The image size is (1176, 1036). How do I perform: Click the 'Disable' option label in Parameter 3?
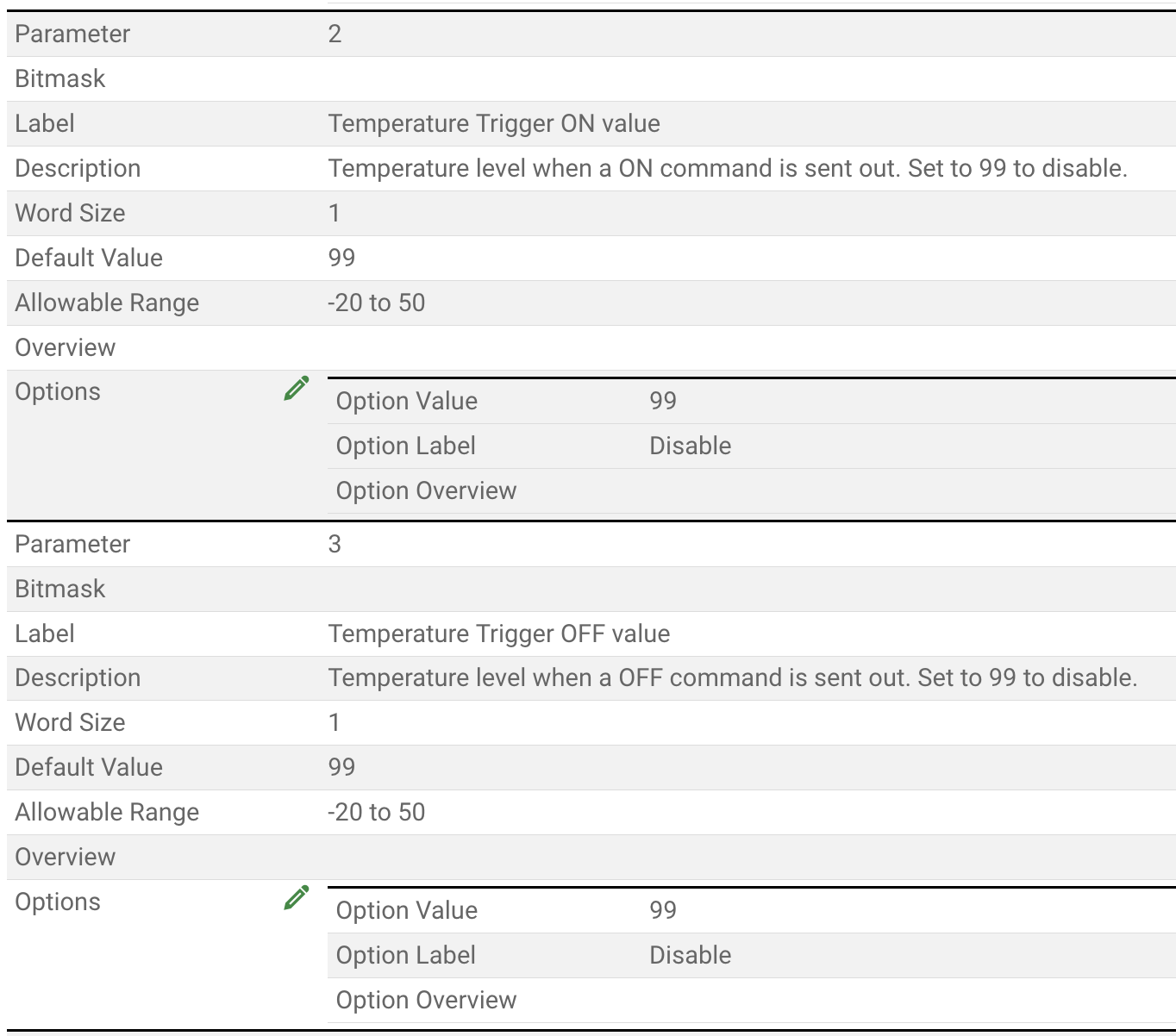click(690, 955)
